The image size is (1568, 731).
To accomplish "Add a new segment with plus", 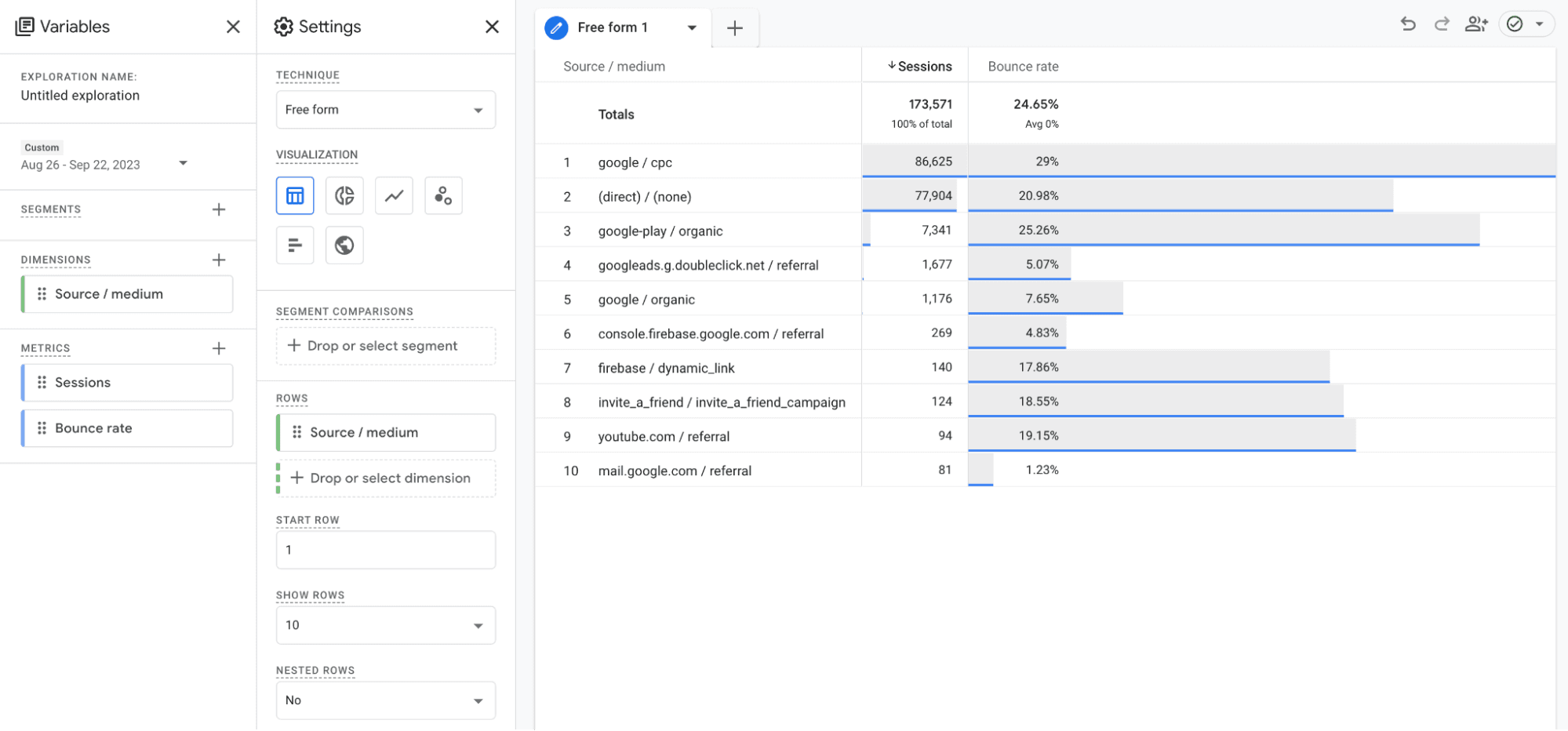I will coord(219,209).
